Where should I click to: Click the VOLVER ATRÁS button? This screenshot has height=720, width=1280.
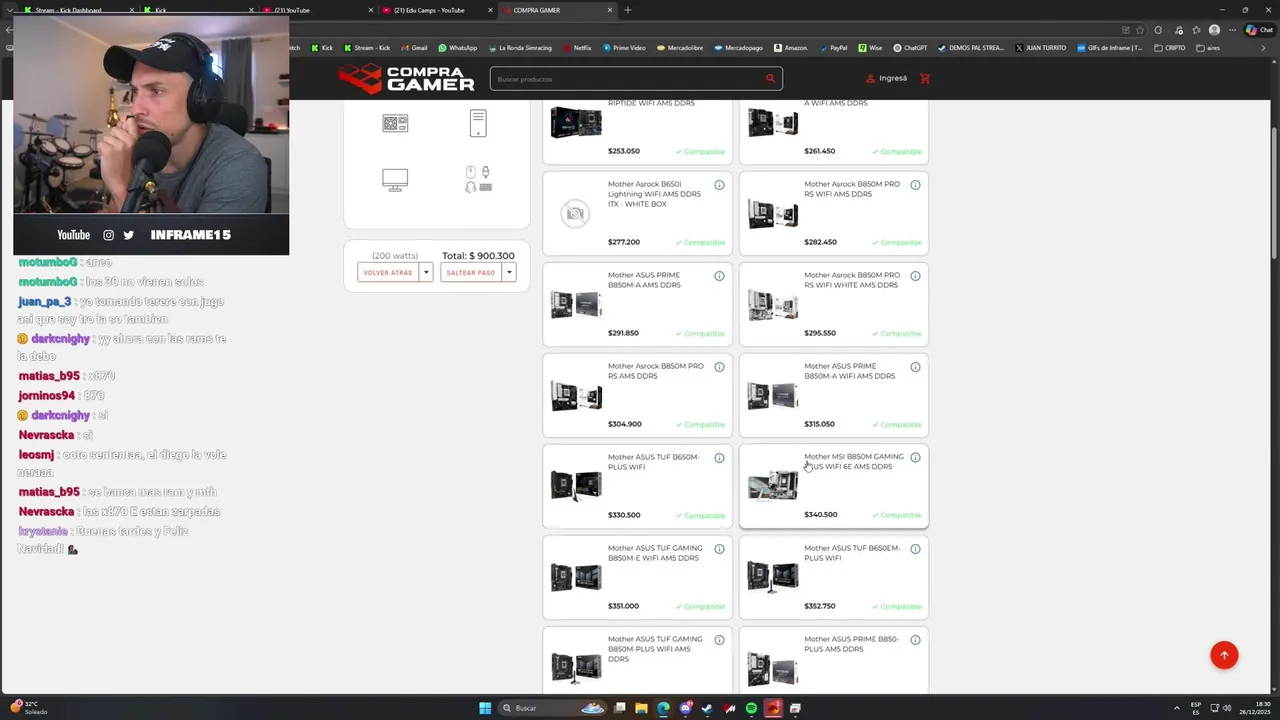[388, 272]
